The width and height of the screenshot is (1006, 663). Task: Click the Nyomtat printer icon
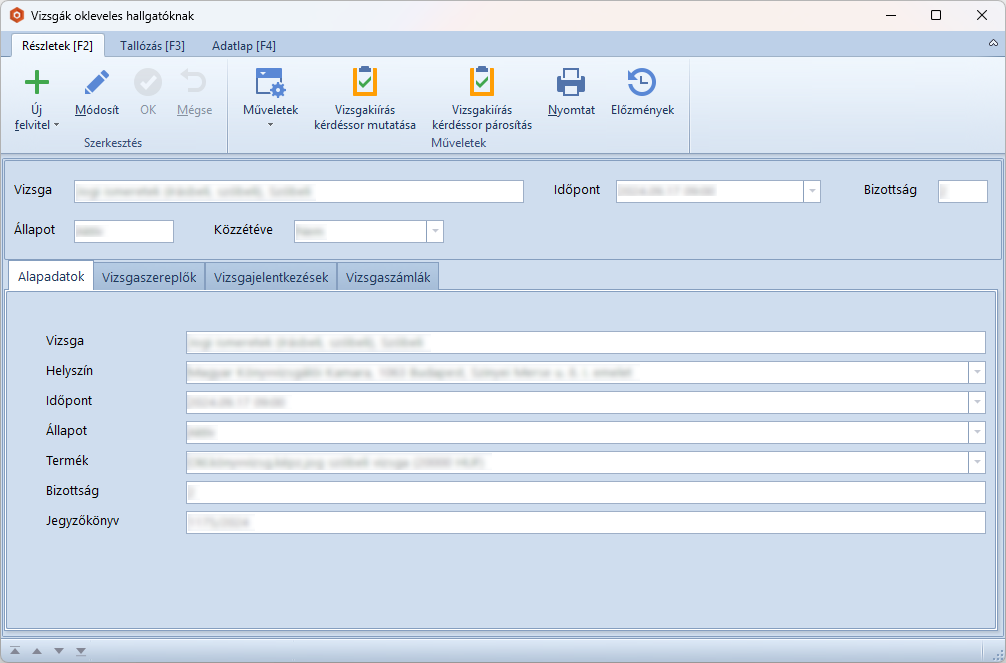point(571,83)
